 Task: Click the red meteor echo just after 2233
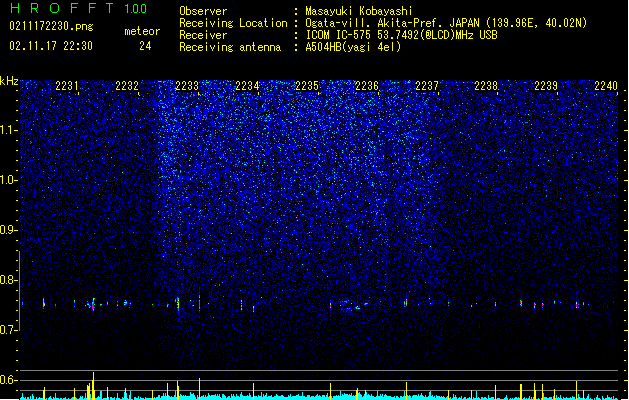coord(199,304)
